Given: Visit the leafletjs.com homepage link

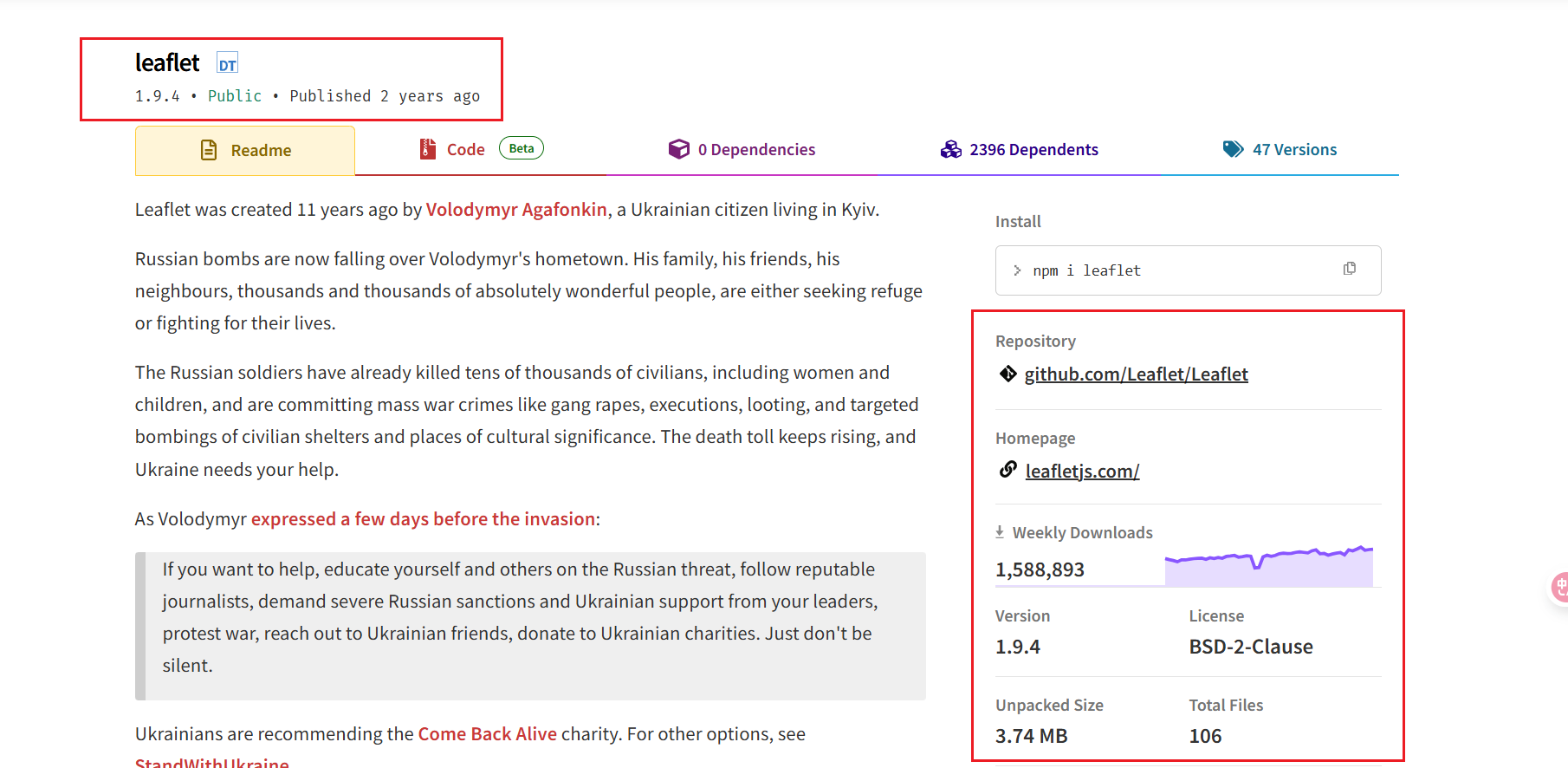Looking at the screenshot, I should point(1082,472).
